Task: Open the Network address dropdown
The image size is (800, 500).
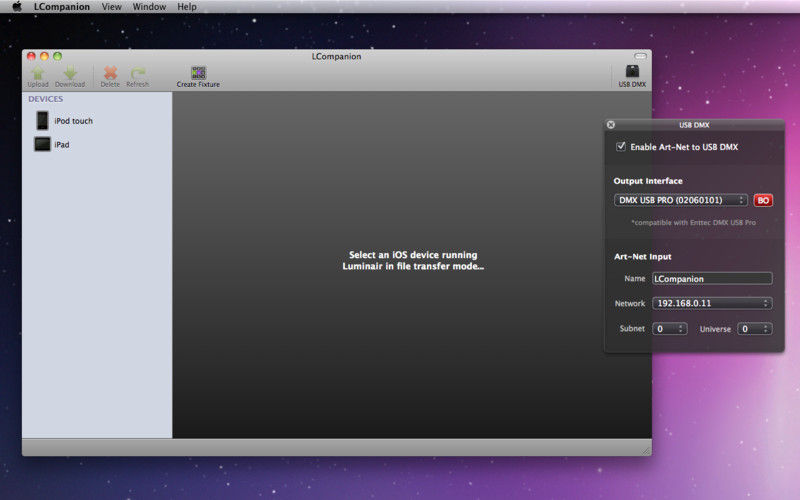Action: click(x=711, y=303)
